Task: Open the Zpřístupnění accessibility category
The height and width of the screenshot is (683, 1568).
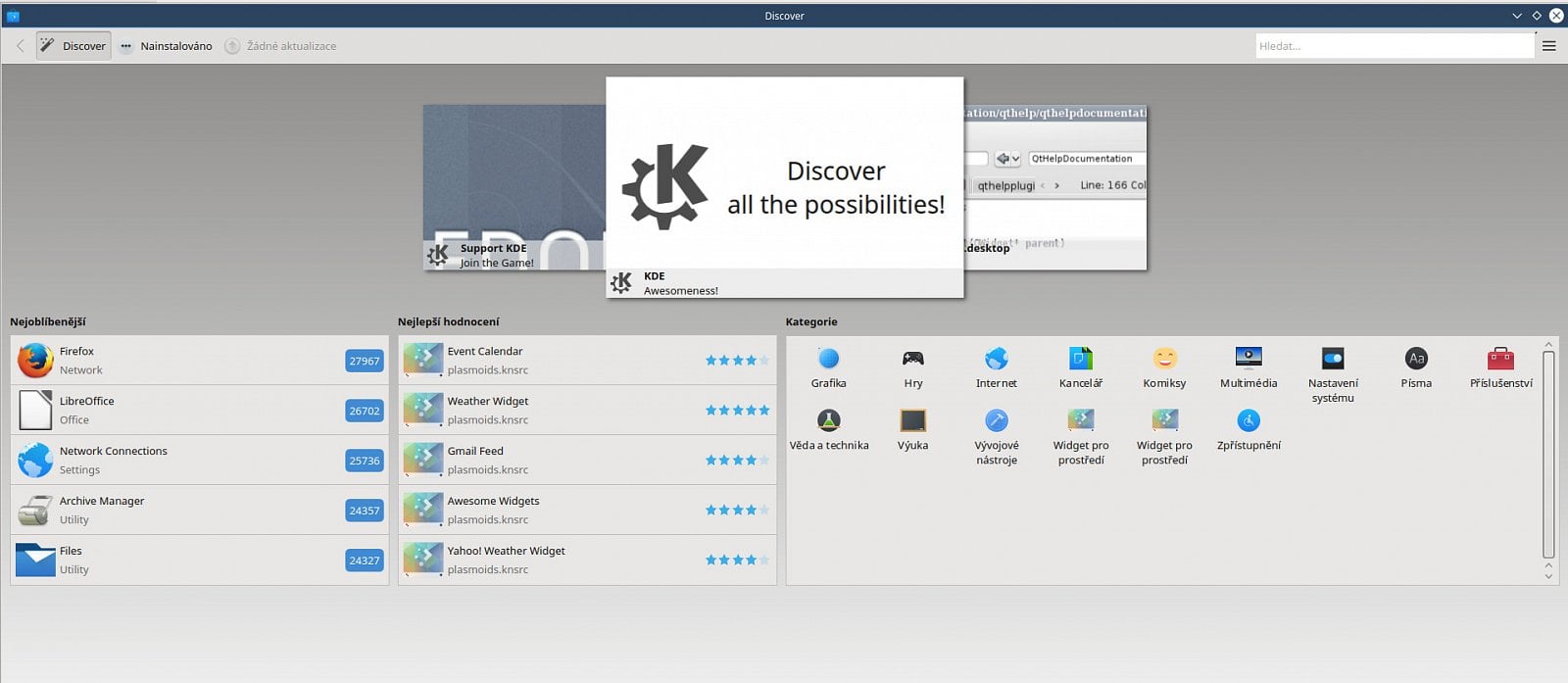Action: [1249, 431]
